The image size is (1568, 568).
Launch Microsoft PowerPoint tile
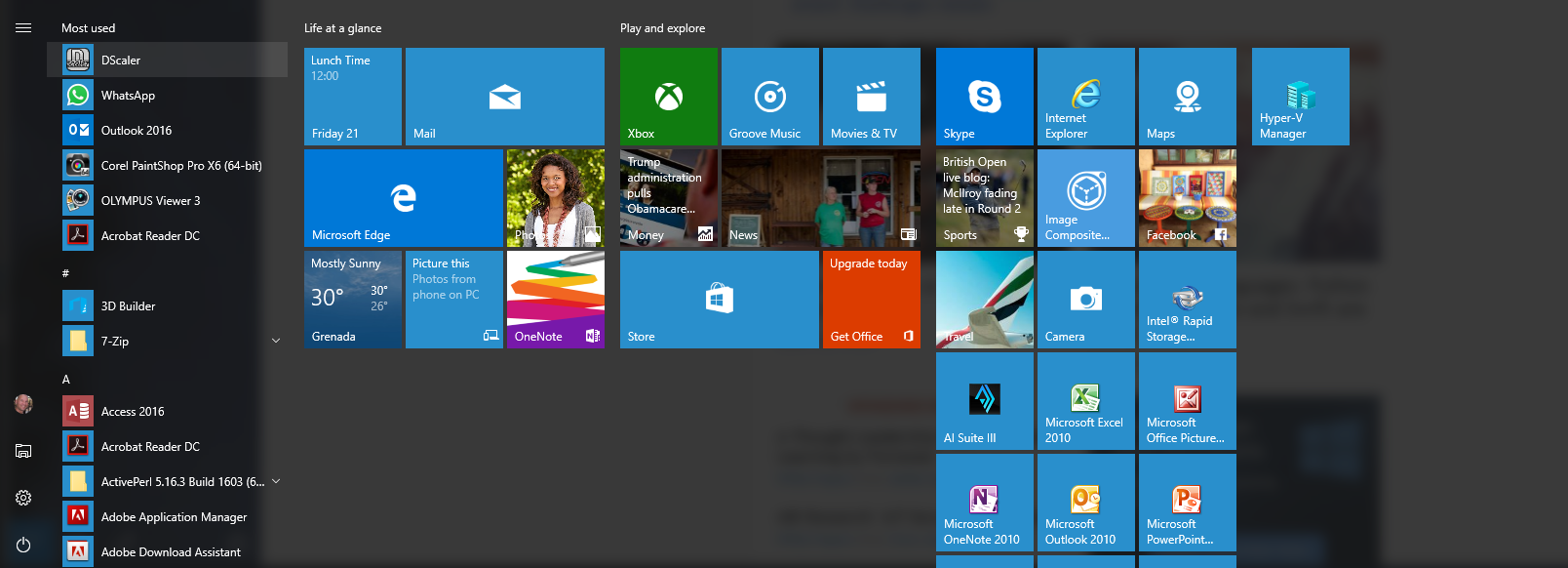pyautogui.click(x=1188, y=503)
